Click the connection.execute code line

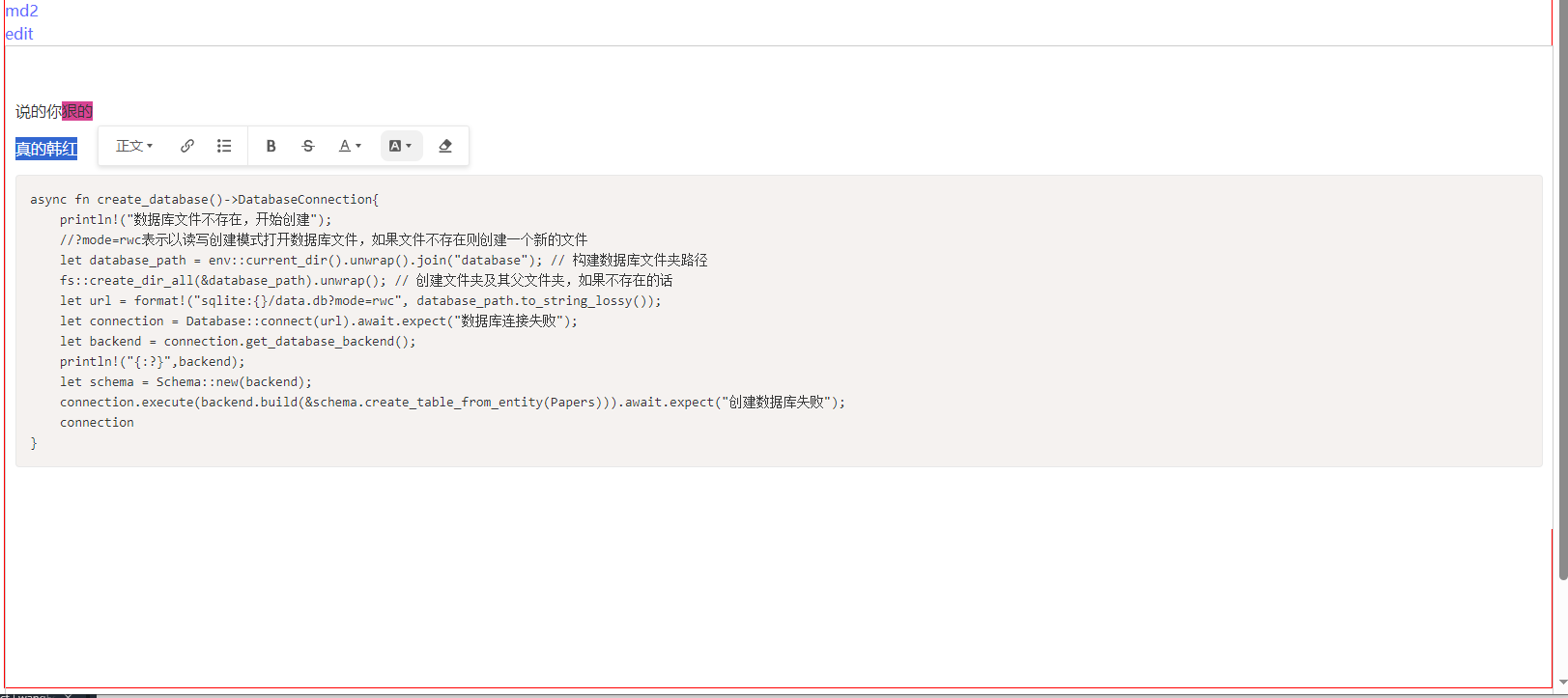pyautogui.click(x=452, y=402)
